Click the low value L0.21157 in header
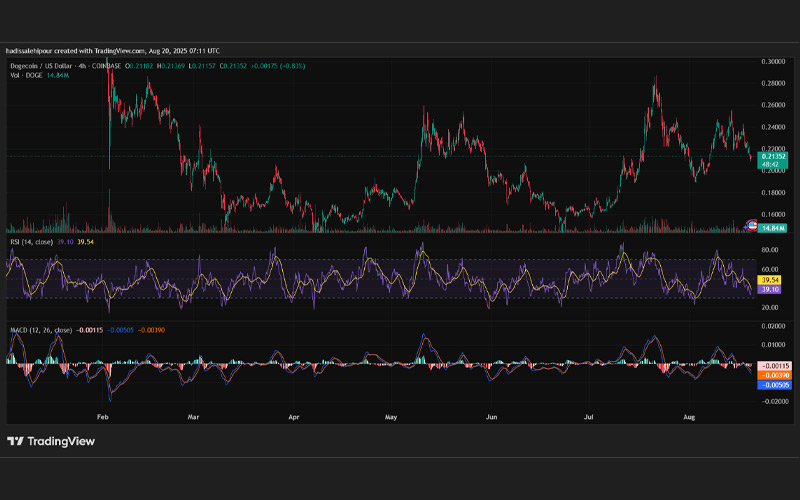Image resolution: width=800 pixels, height=500 pixels. (x=202, y=66)
